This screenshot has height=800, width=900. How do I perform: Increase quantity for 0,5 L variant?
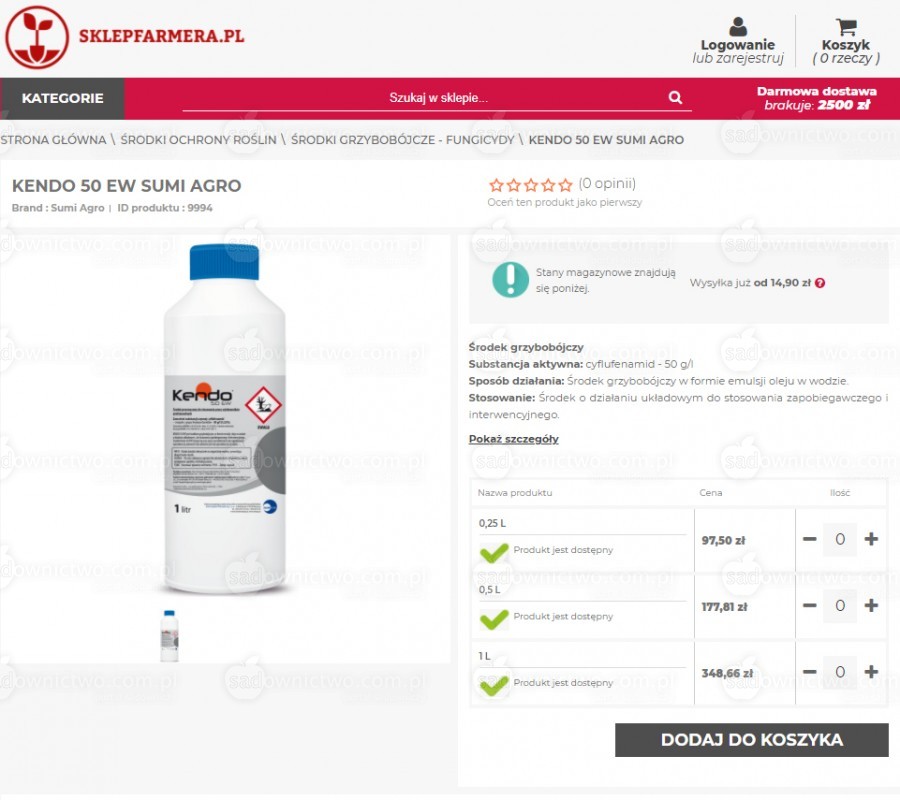[871, 605]
